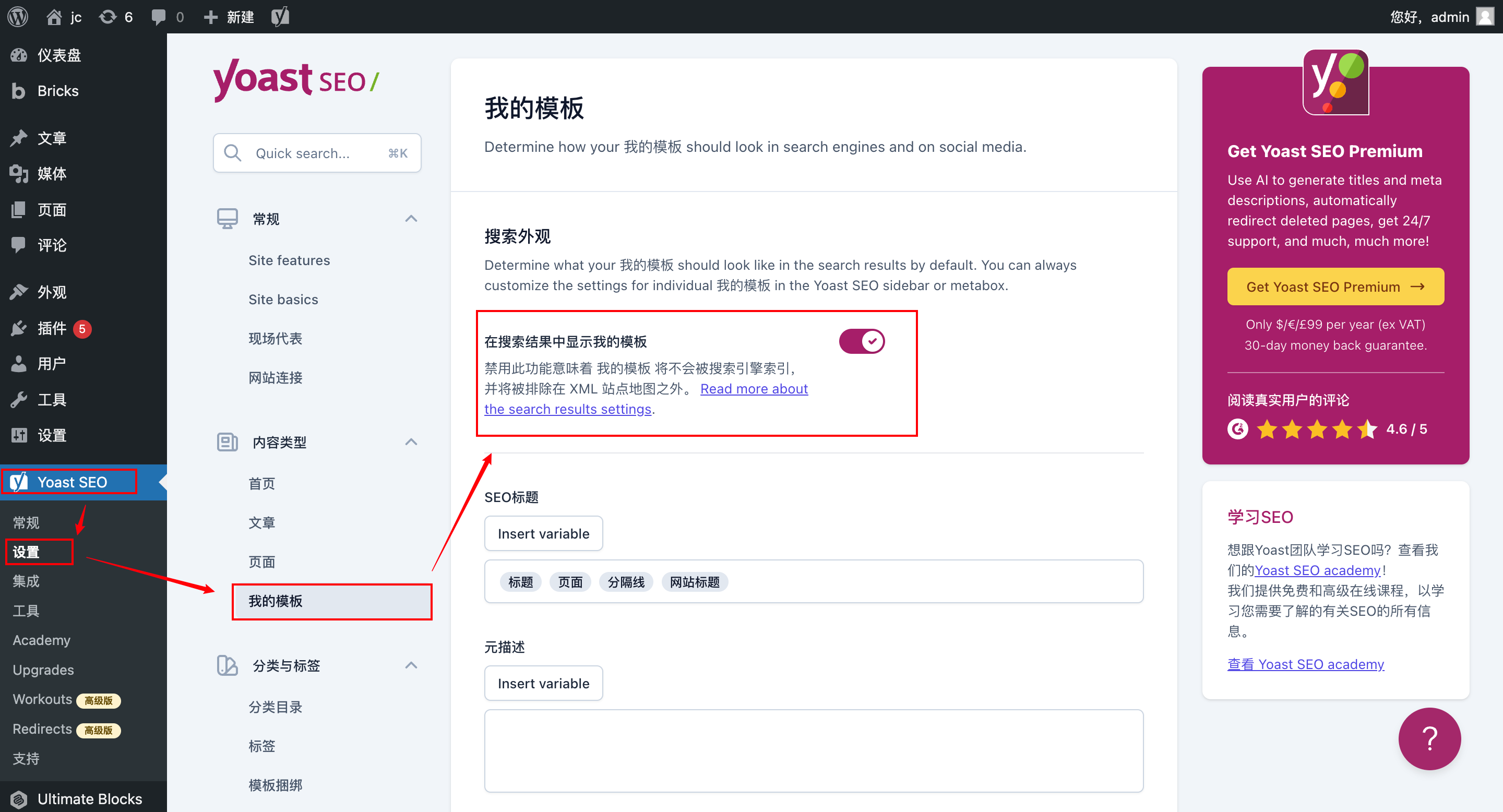Screen dimensions: 1503x812
Task: Open 现场代表 settings page
Action: 275,338
